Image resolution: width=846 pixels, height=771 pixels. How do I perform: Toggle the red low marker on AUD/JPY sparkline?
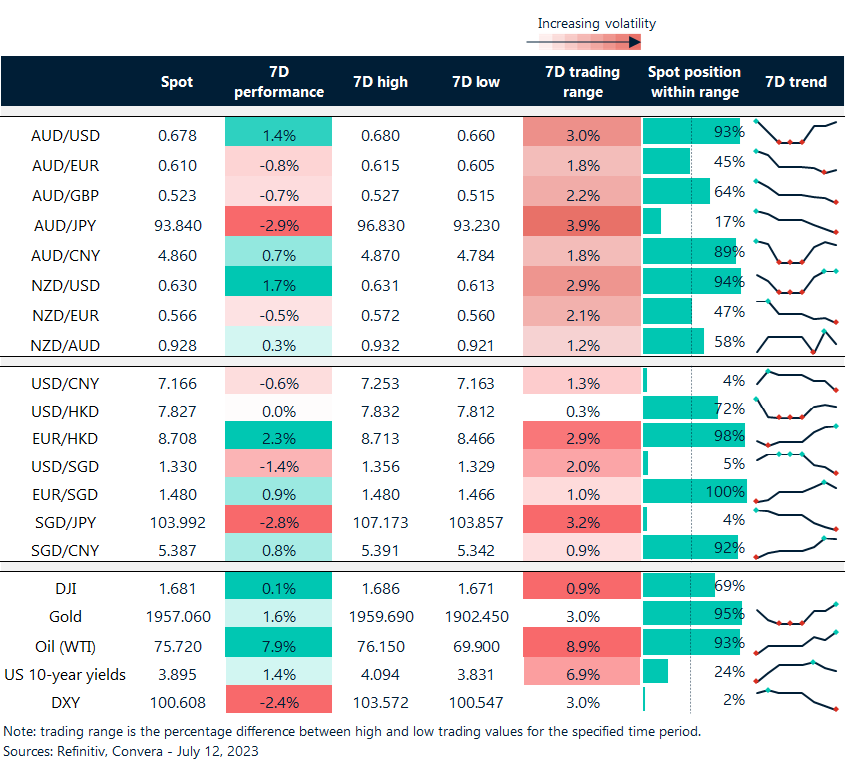point(834,231)
